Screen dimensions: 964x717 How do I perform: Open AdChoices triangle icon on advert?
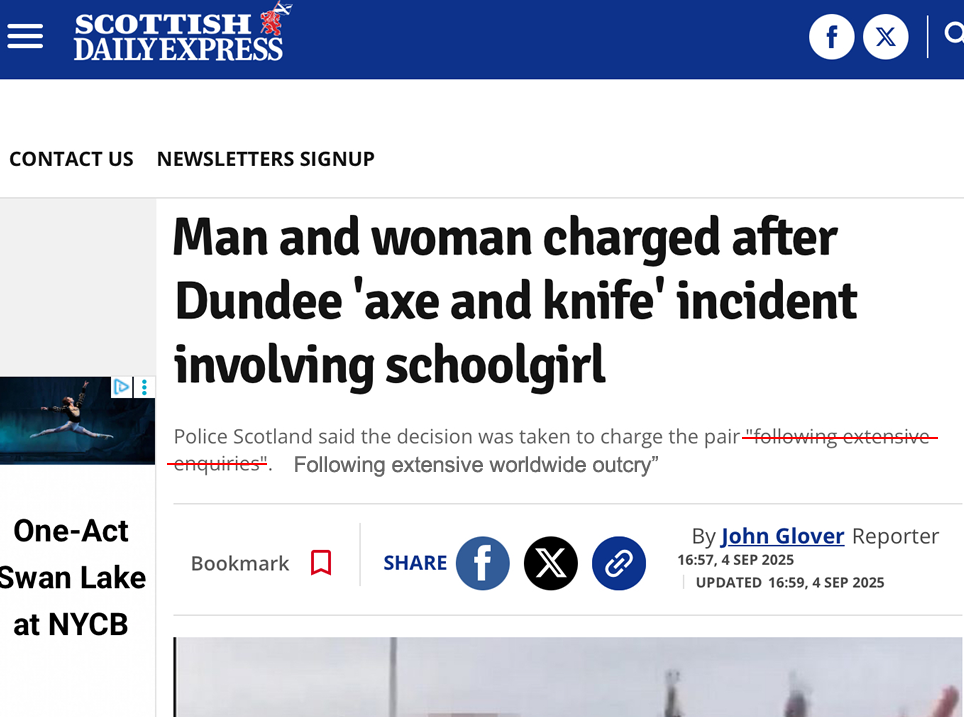click(121, 387)
